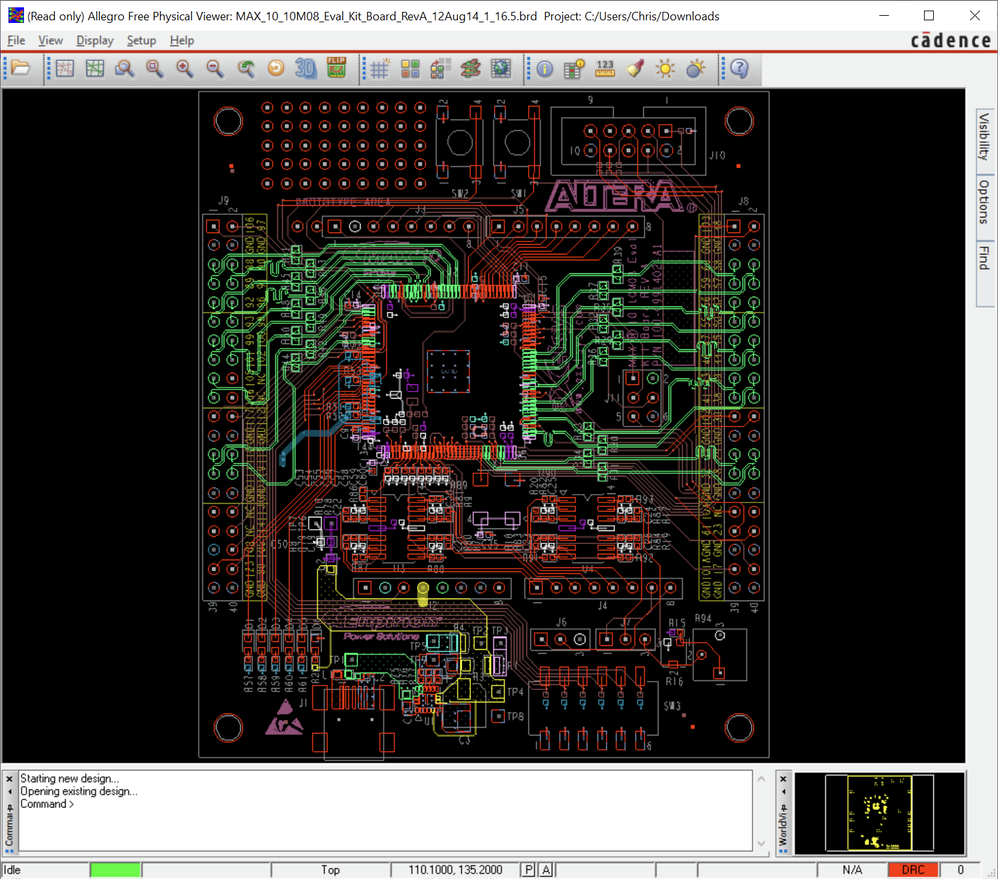Open the File menu

coord(16,40)
